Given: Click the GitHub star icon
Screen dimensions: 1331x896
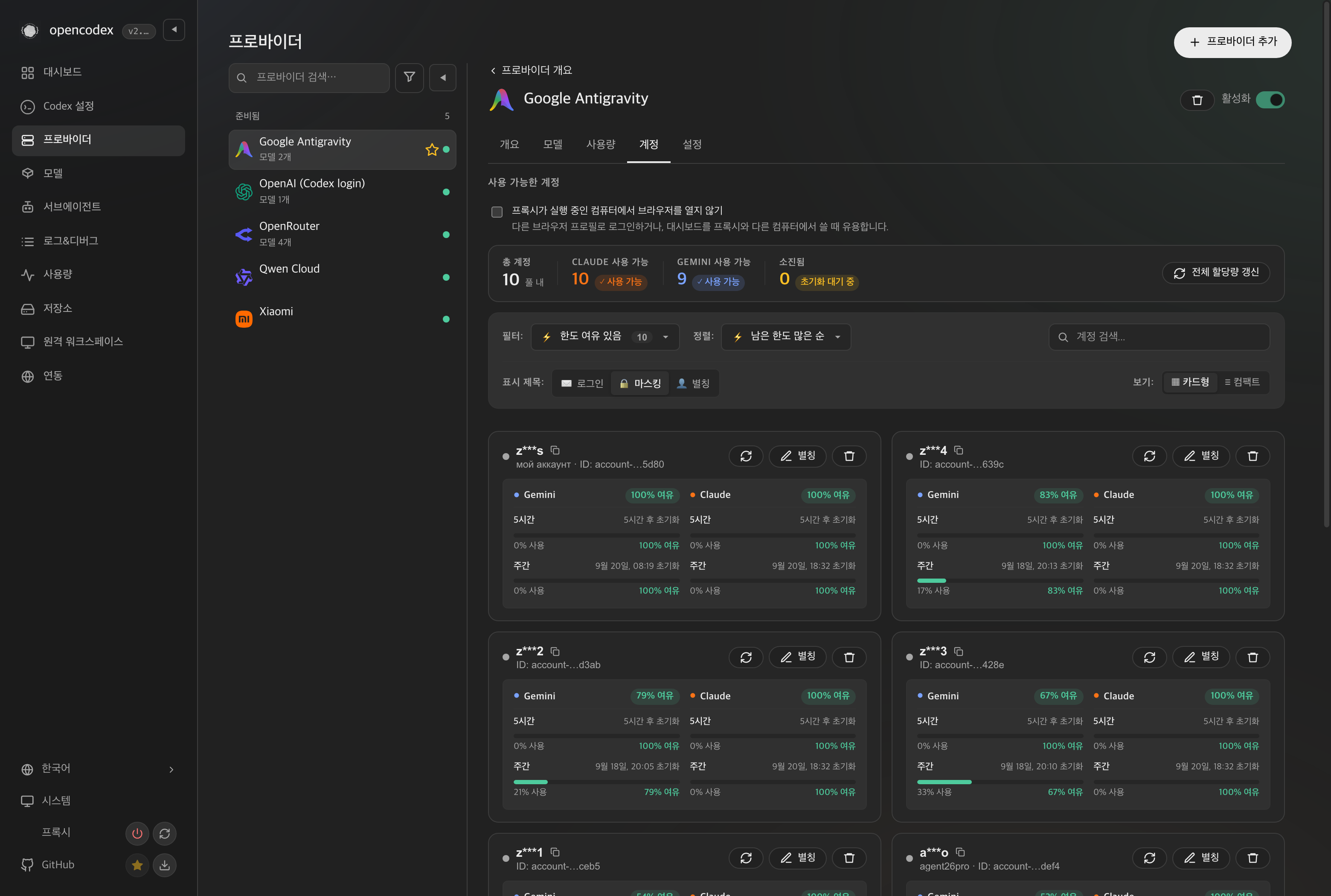Looking at the screenshot, I should [x=137, y=864].
